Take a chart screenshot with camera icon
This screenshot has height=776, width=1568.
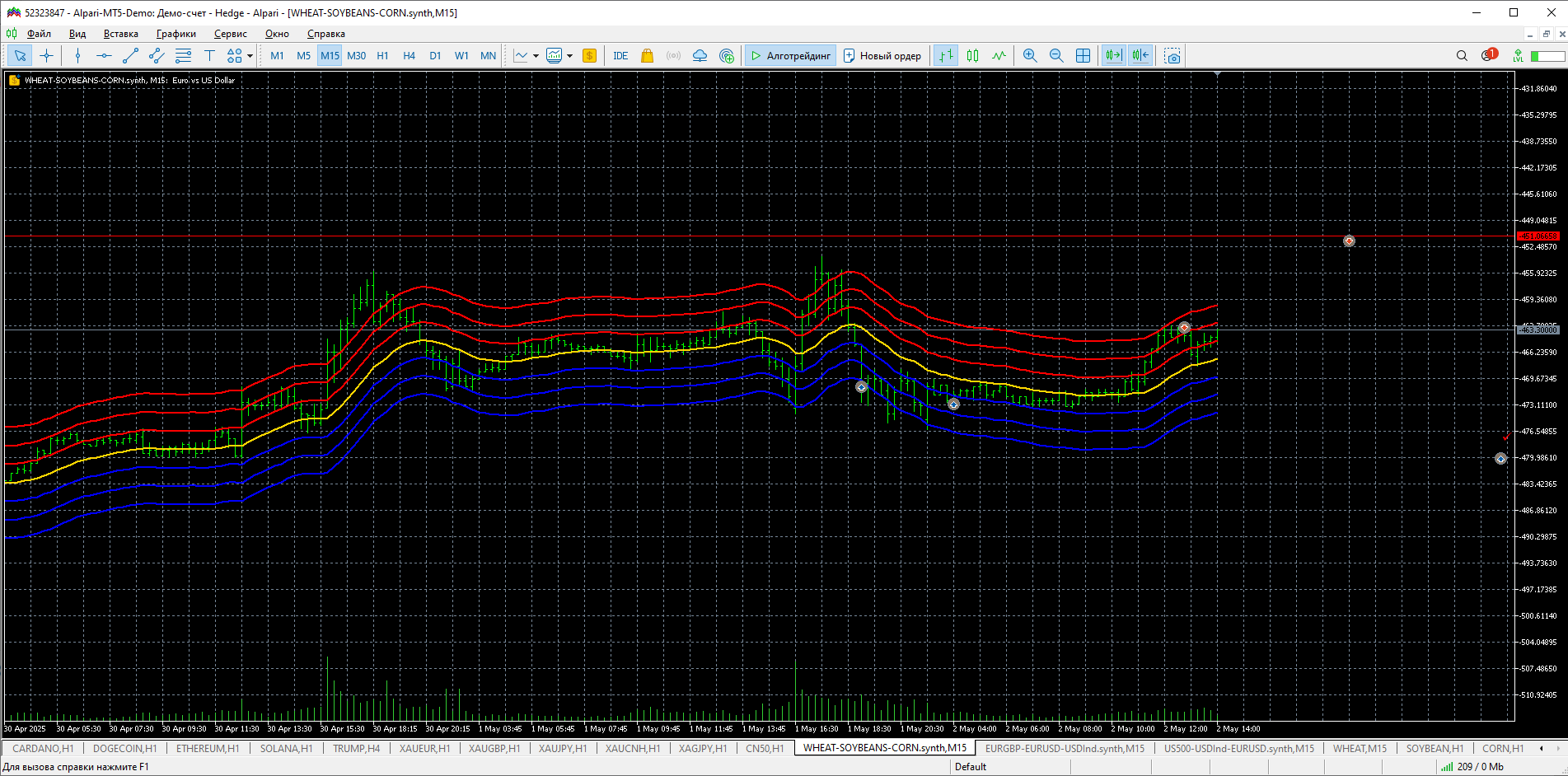pos(1172,56)
